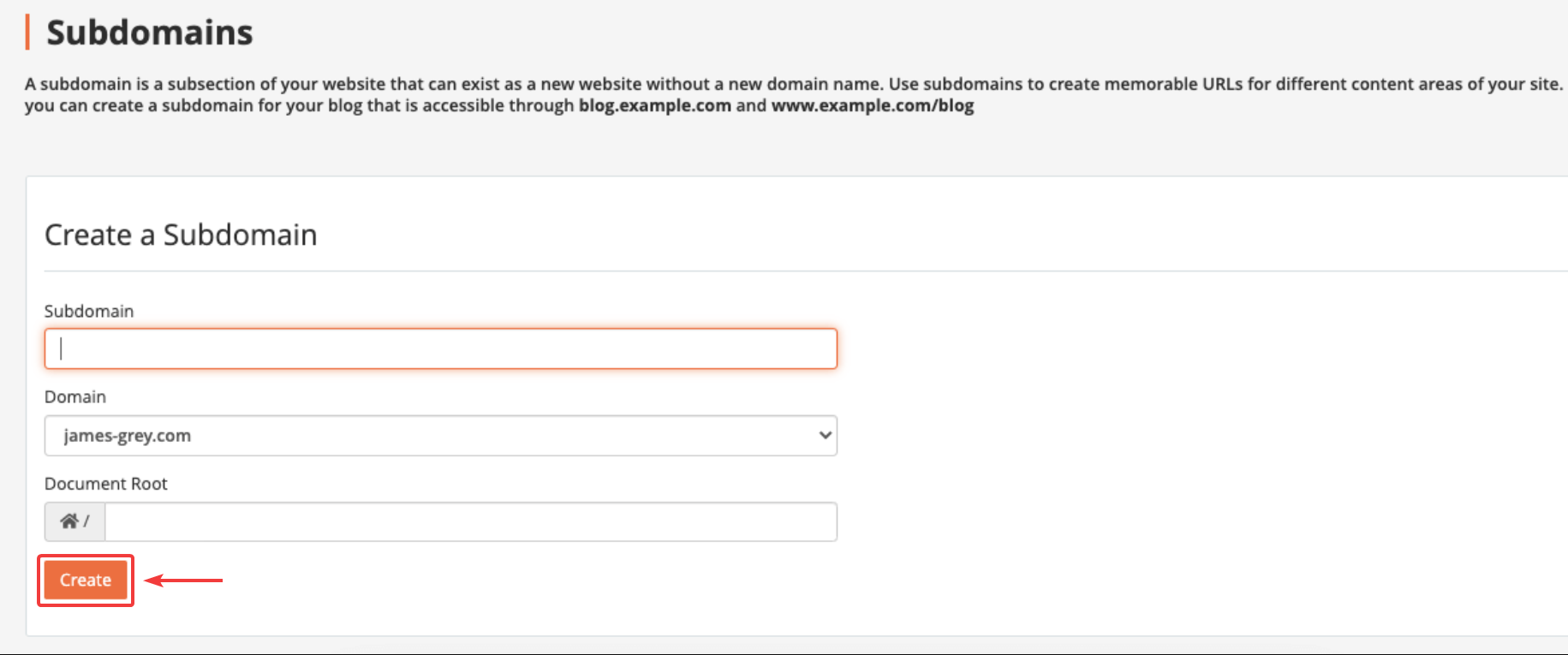1568x655 pixels.
Task: Click the bold www.example.com/blog text
Action: pos(873,105)
